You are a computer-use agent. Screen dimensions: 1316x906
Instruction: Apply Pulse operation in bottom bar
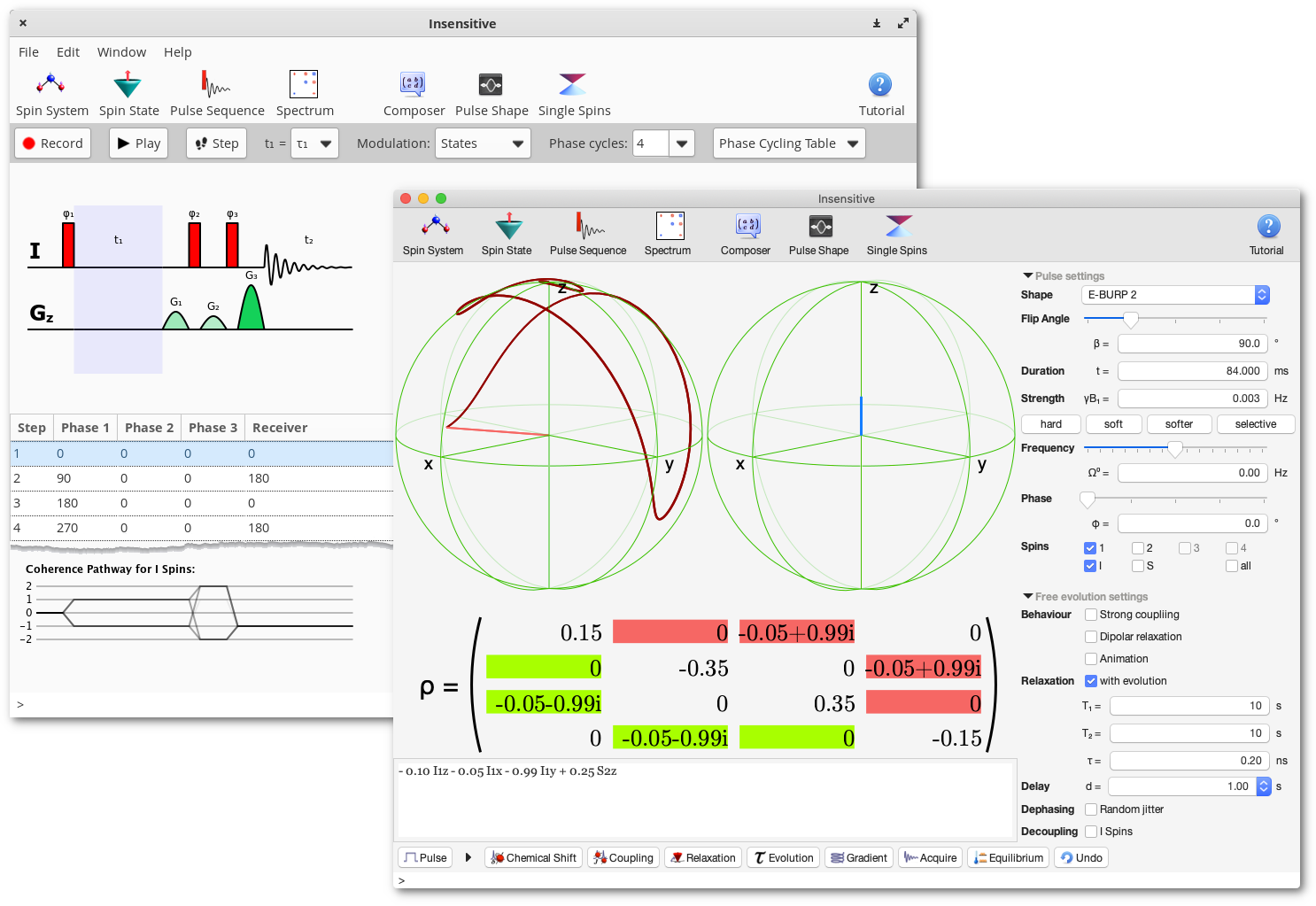point(425,857)
